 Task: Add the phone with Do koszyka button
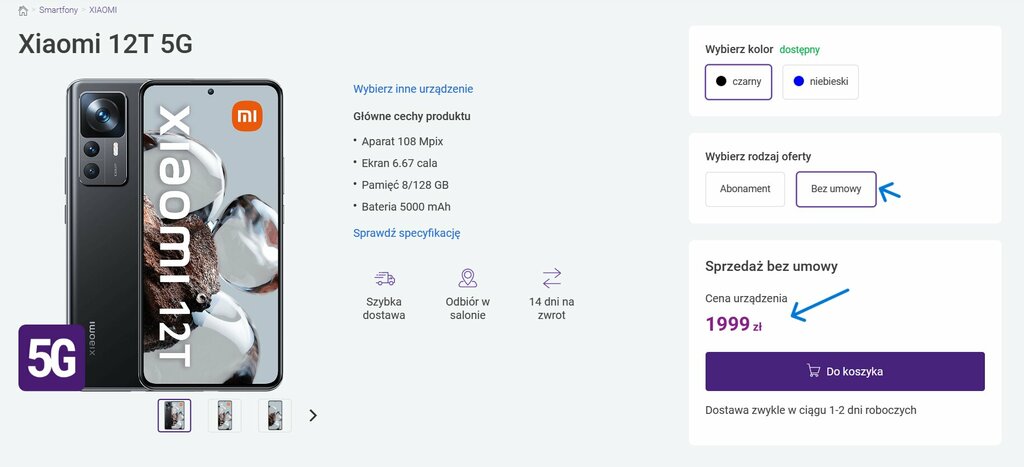[845, 372]
